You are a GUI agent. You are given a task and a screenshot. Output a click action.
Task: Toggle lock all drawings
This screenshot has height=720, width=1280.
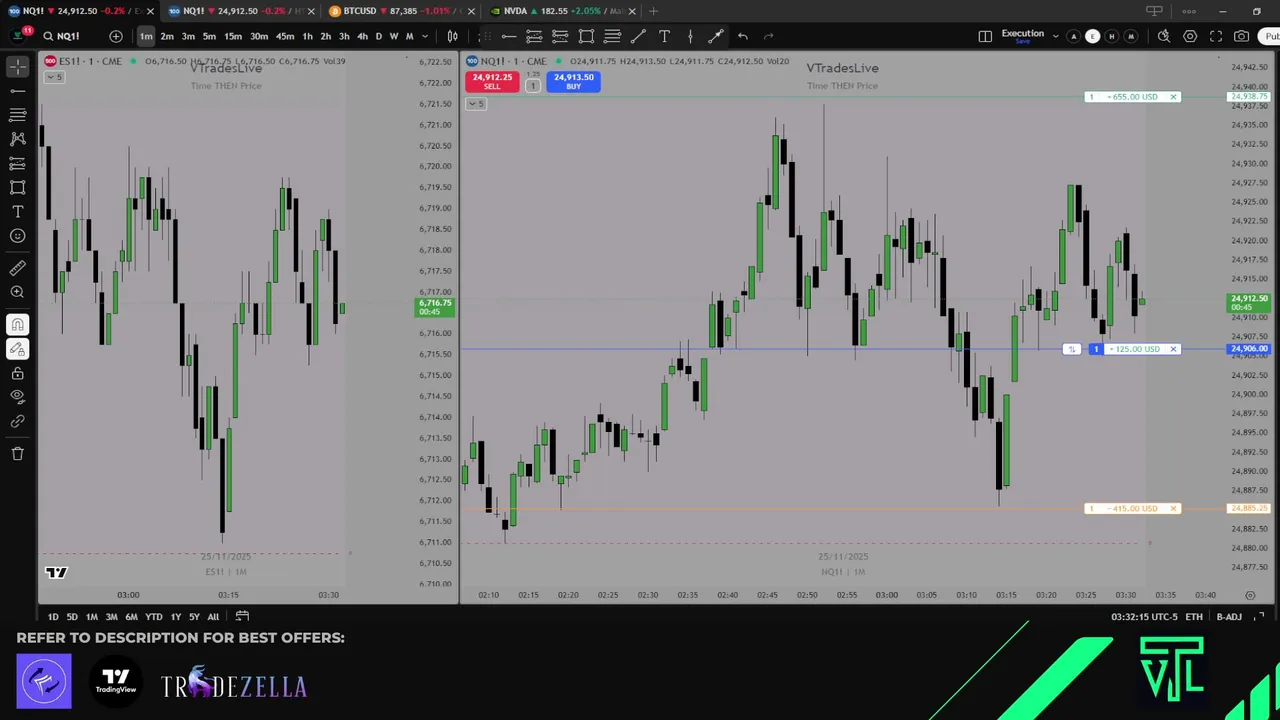[x=18, y=373]
